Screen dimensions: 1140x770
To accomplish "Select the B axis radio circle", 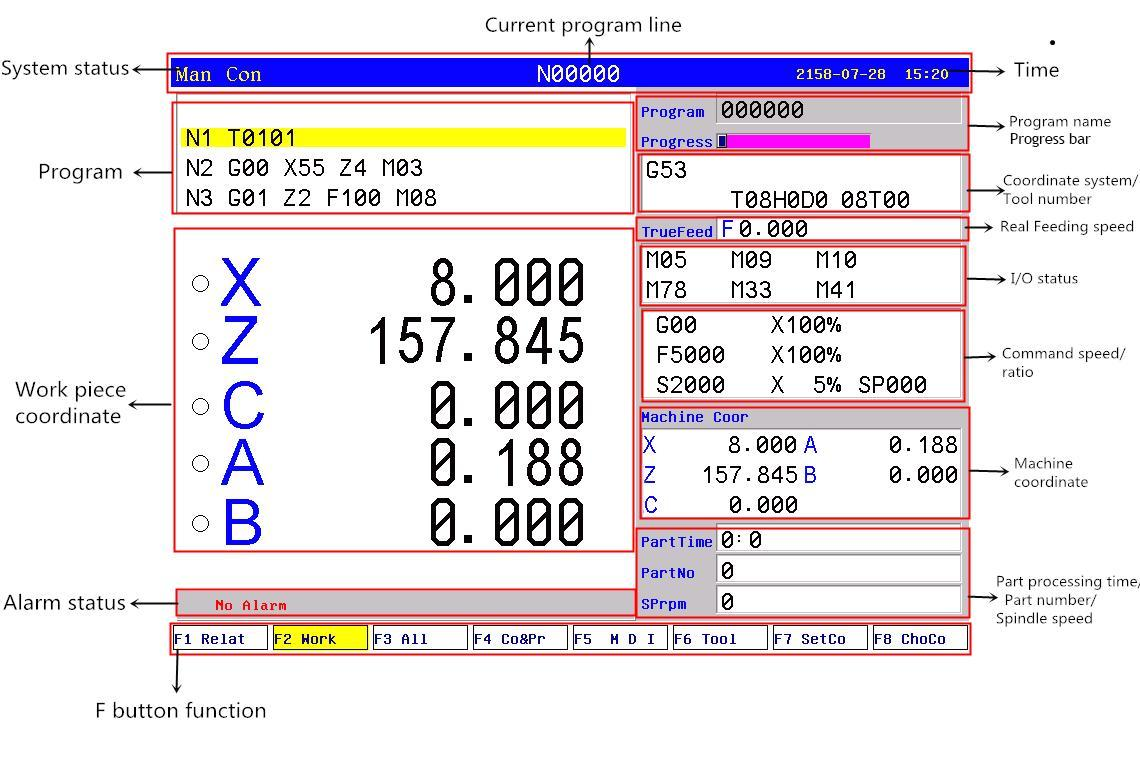I will [x=201, y=524].
